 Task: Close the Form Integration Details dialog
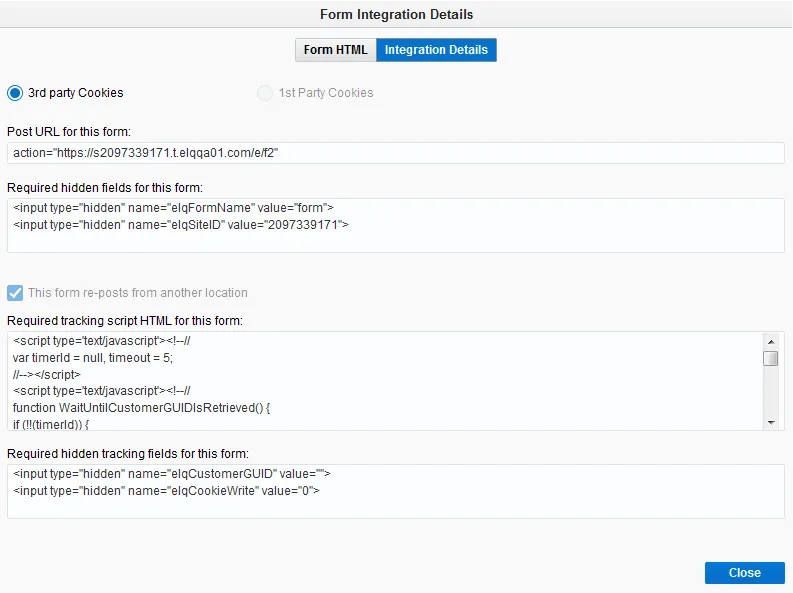[x=744, y=573]
